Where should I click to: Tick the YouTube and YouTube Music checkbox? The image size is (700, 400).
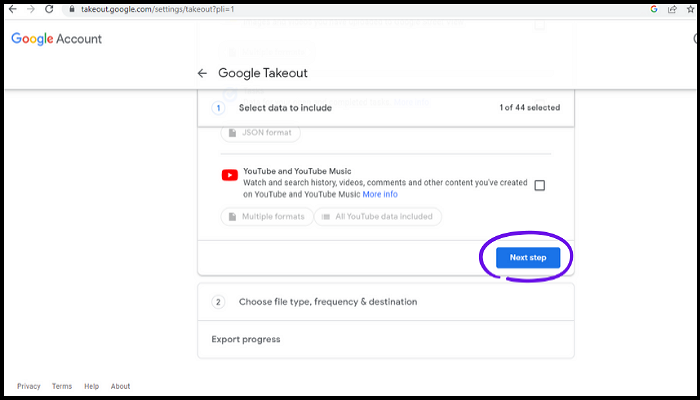pos(540,185)
